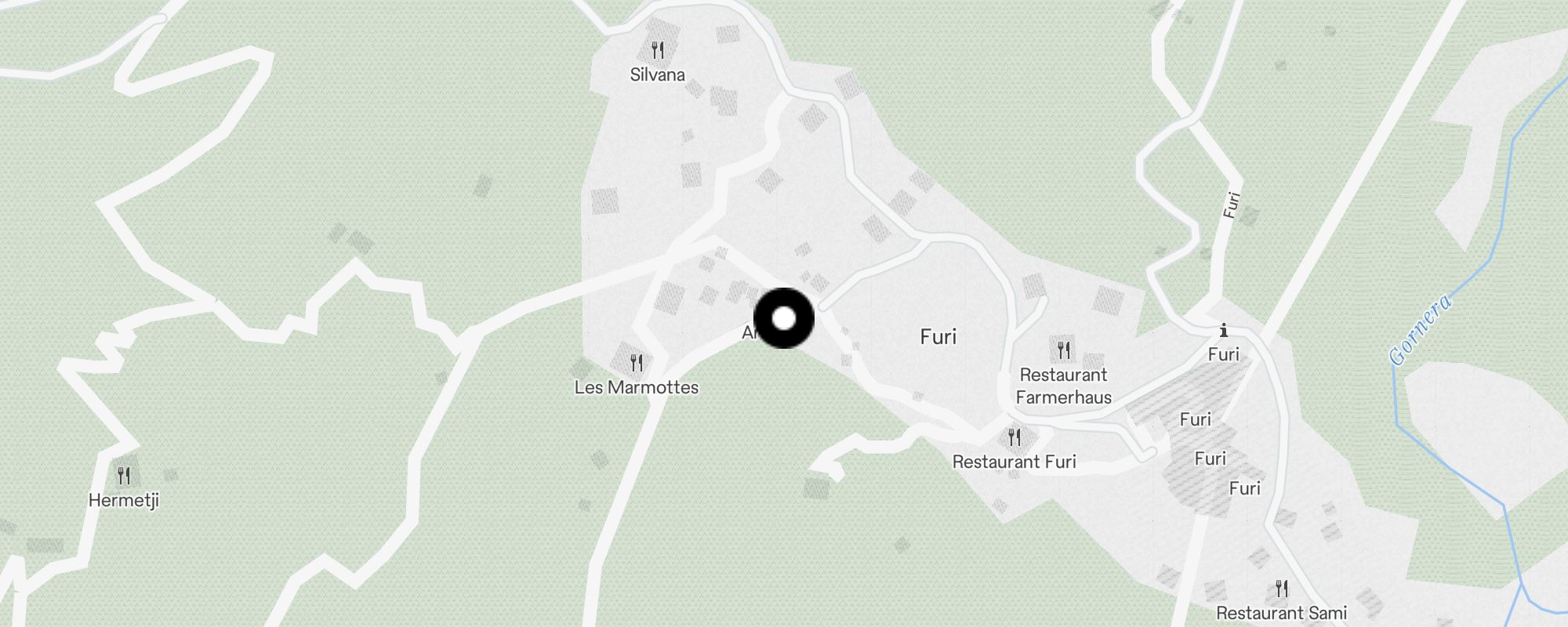Select the Restaurant Furi text label

pos(1014,462)
